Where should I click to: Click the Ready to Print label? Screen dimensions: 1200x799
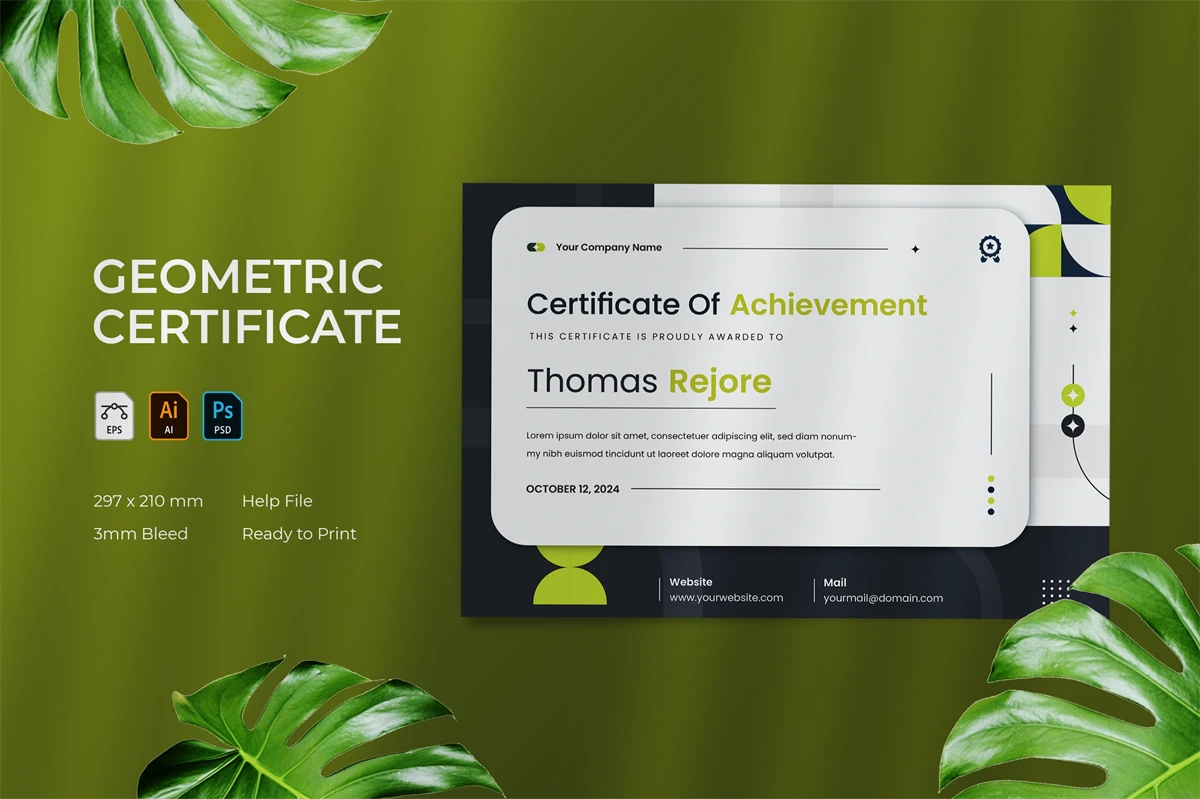pos(299,534)
